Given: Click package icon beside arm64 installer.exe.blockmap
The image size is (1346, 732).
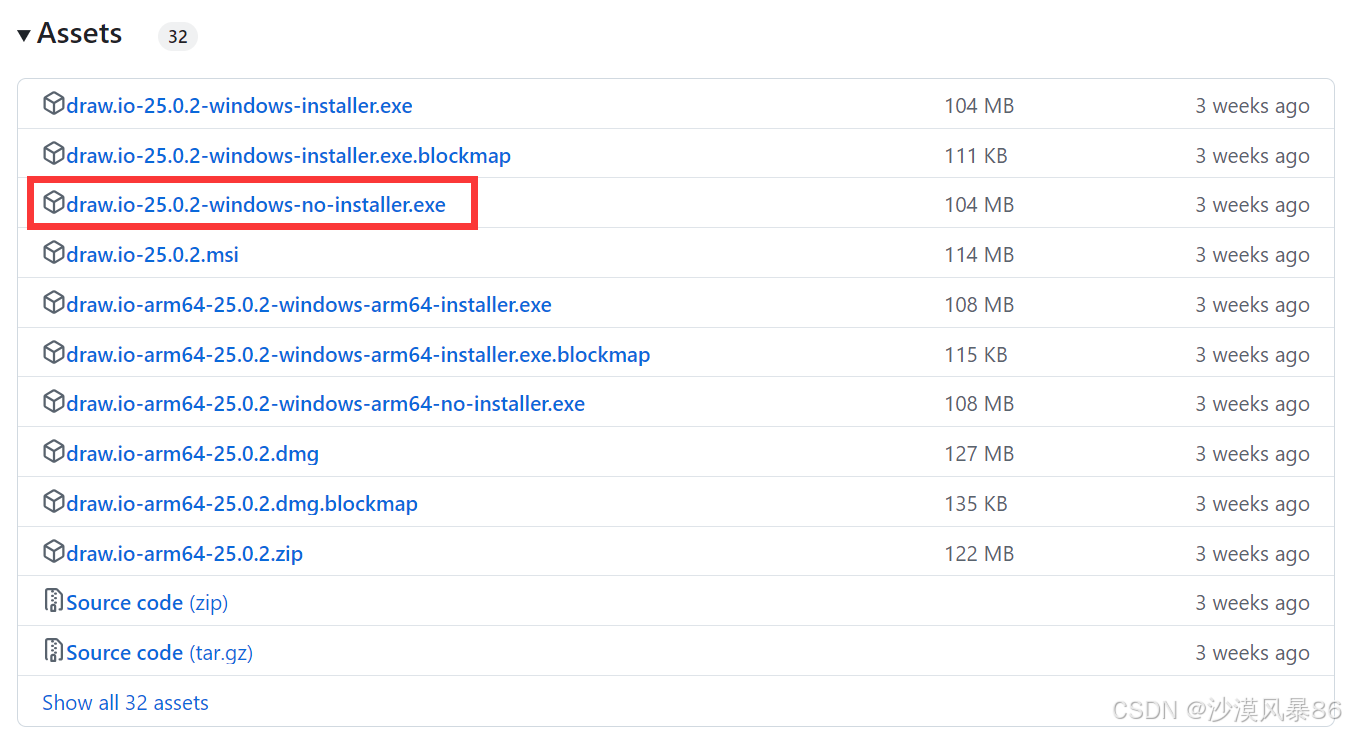Looking at the screenshot, I should tap(53, 353).
